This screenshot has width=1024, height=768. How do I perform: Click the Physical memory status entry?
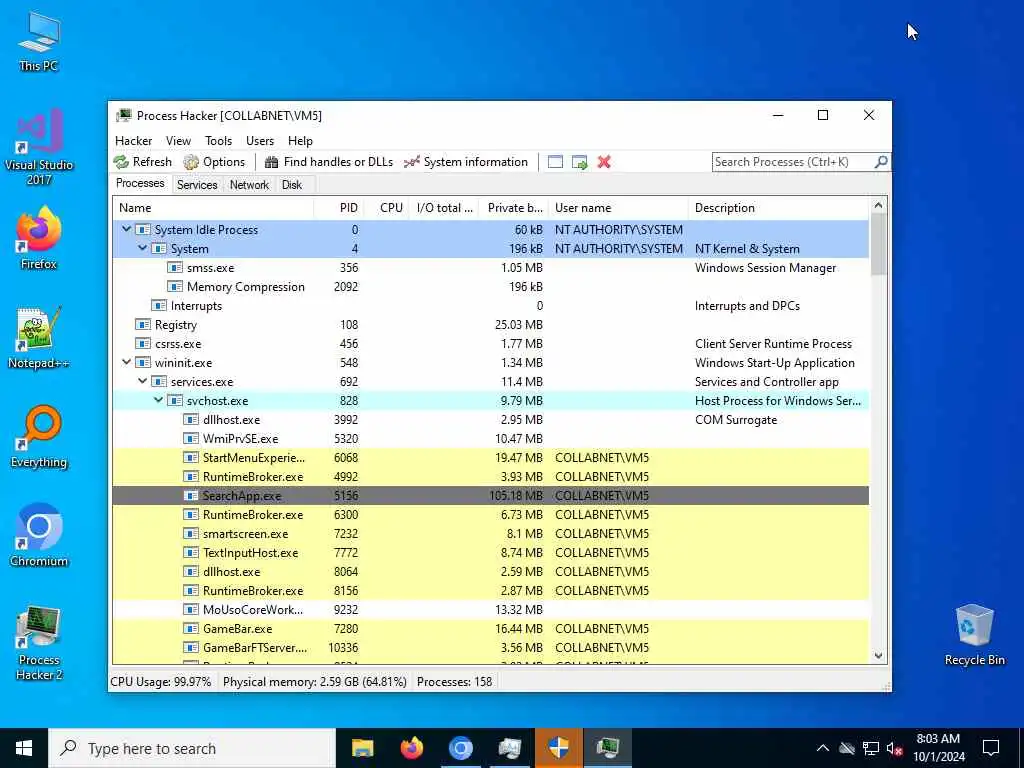pyautogui.click(x=315, y=682)
